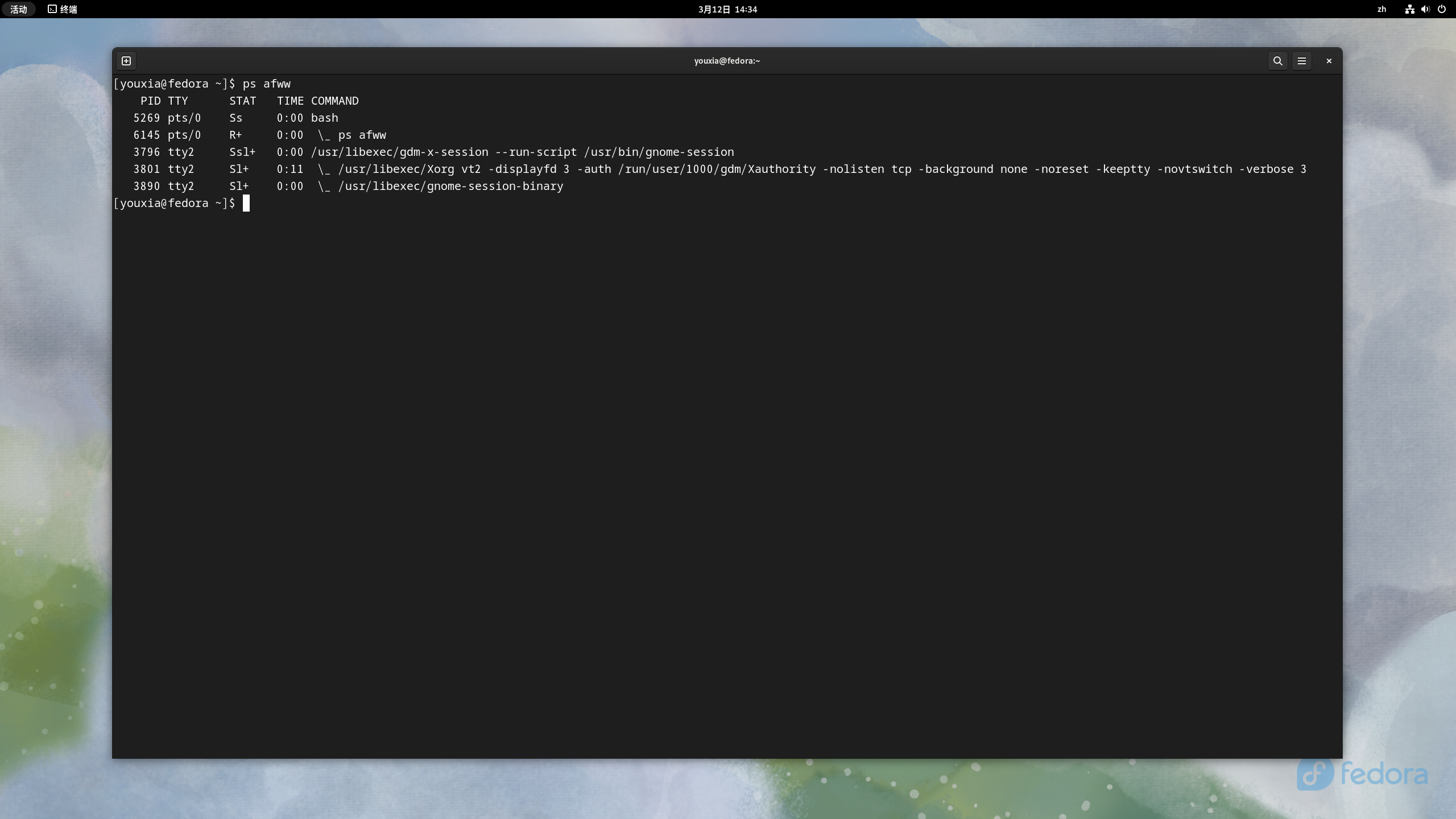The width and height of the screenshot is (1456, 819).
Task: Click the youxia@fedora:~ title bar
Action: (727, 61)
